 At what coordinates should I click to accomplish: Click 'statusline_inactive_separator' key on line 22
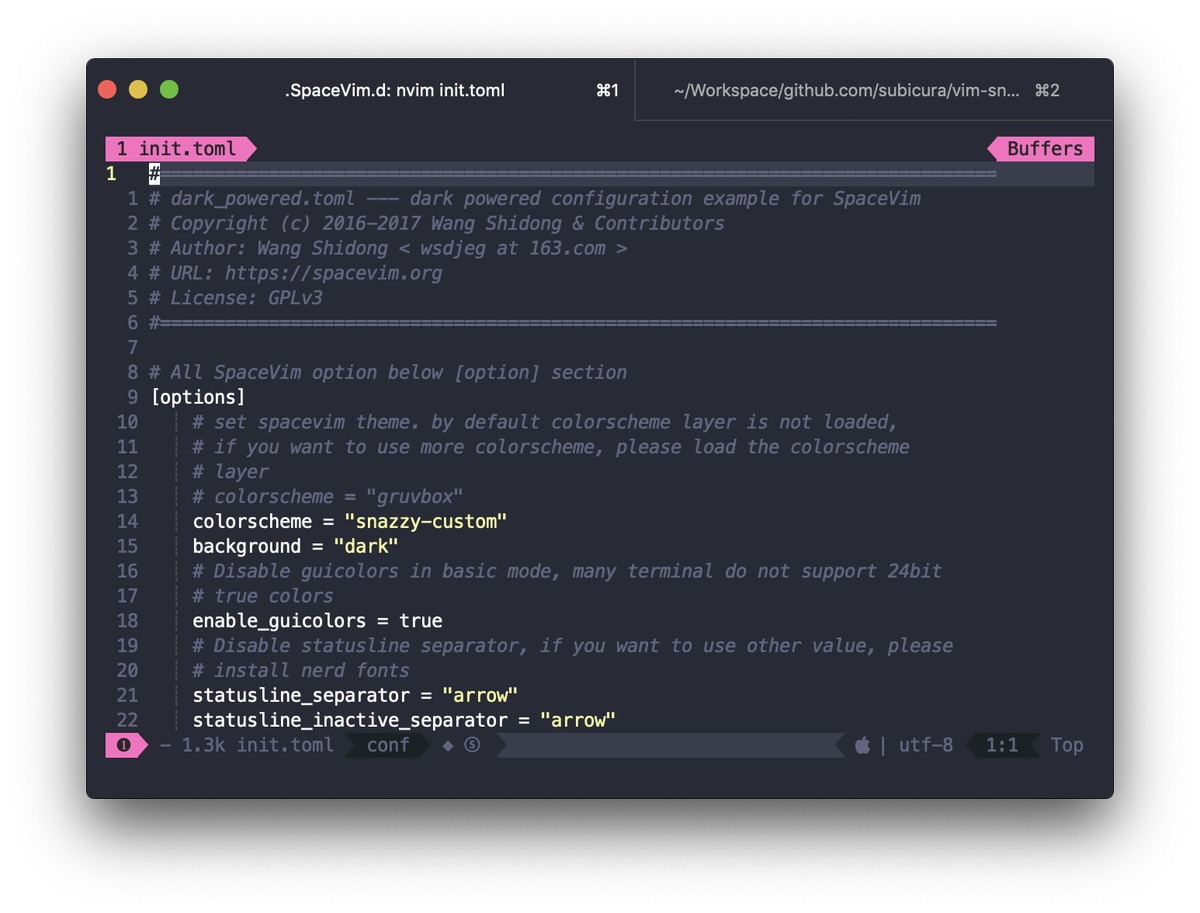point(350,720)
